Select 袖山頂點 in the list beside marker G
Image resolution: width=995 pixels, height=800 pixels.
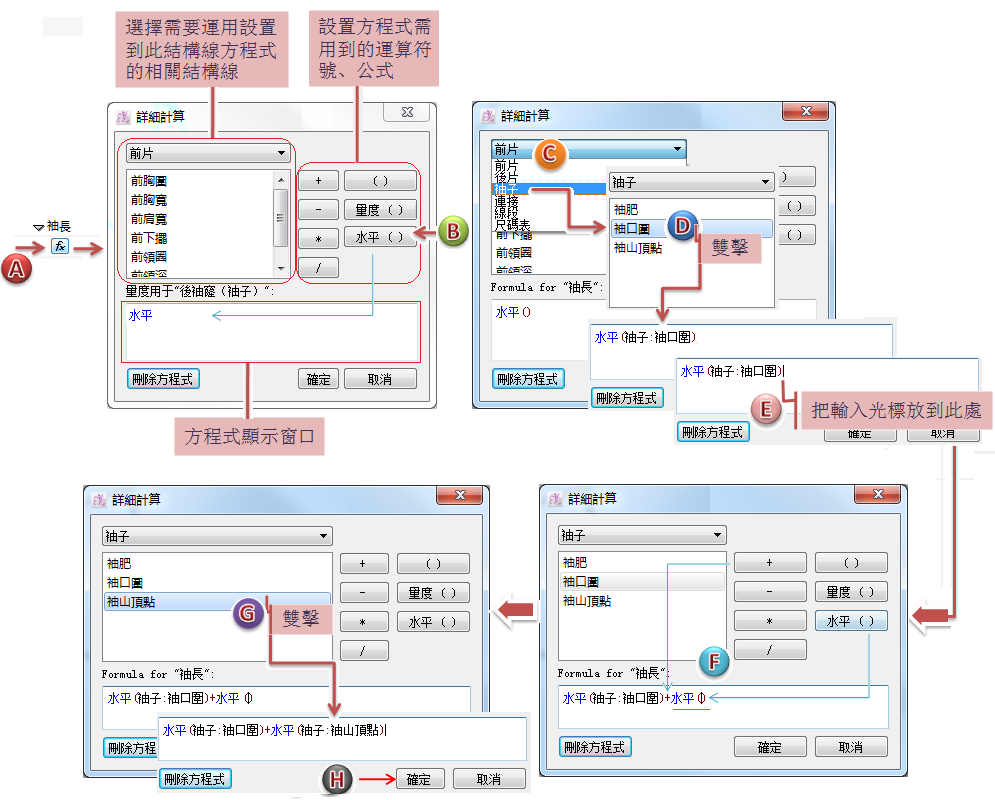pos(134,602)
